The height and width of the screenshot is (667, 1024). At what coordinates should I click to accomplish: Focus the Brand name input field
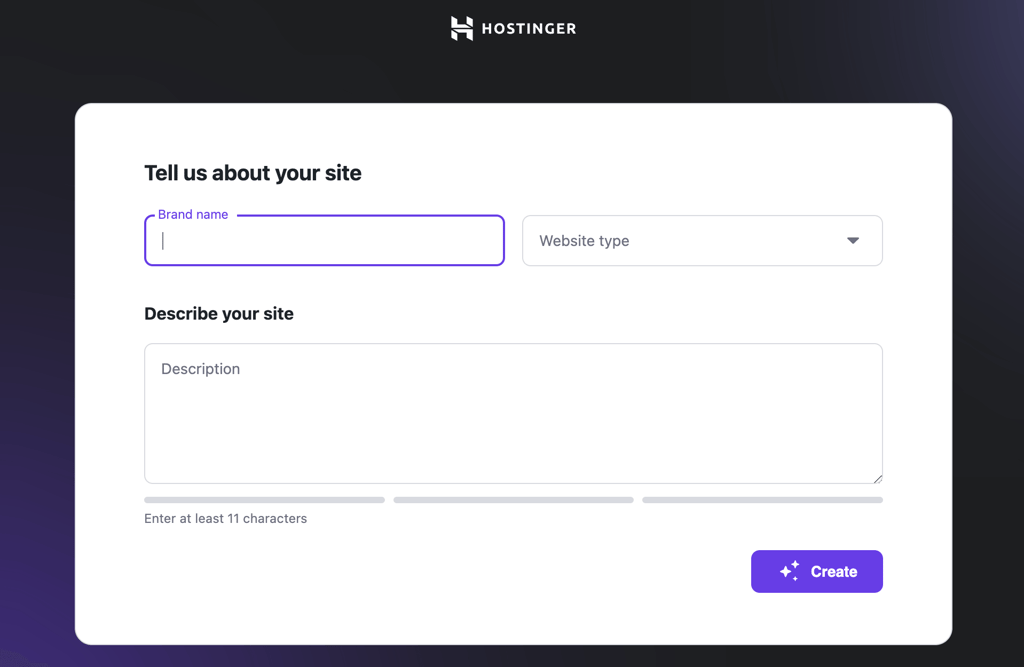click(x=325, y=240)
